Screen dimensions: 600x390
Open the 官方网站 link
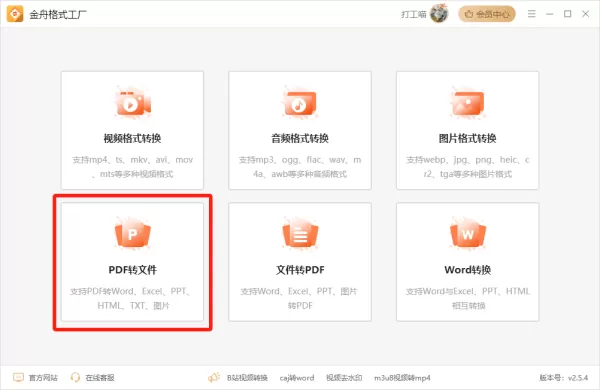pyautogui.click(x=43, y=378)
